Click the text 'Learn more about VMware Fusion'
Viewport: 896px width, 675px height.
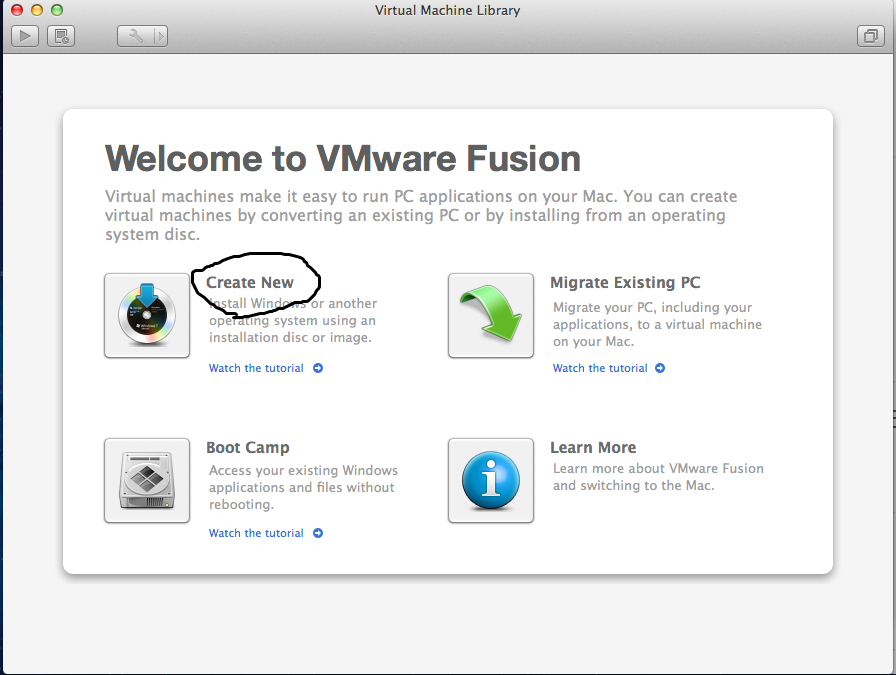658,469
